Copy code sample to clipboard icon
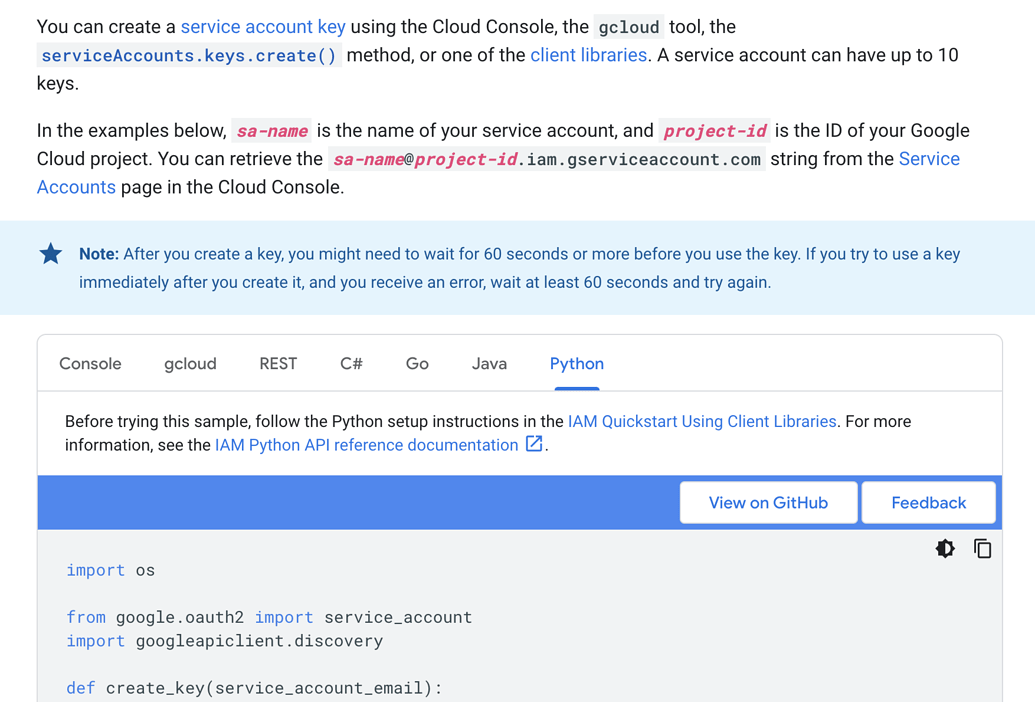Viewport: 1035px width, 702px height. click(982, 548)
